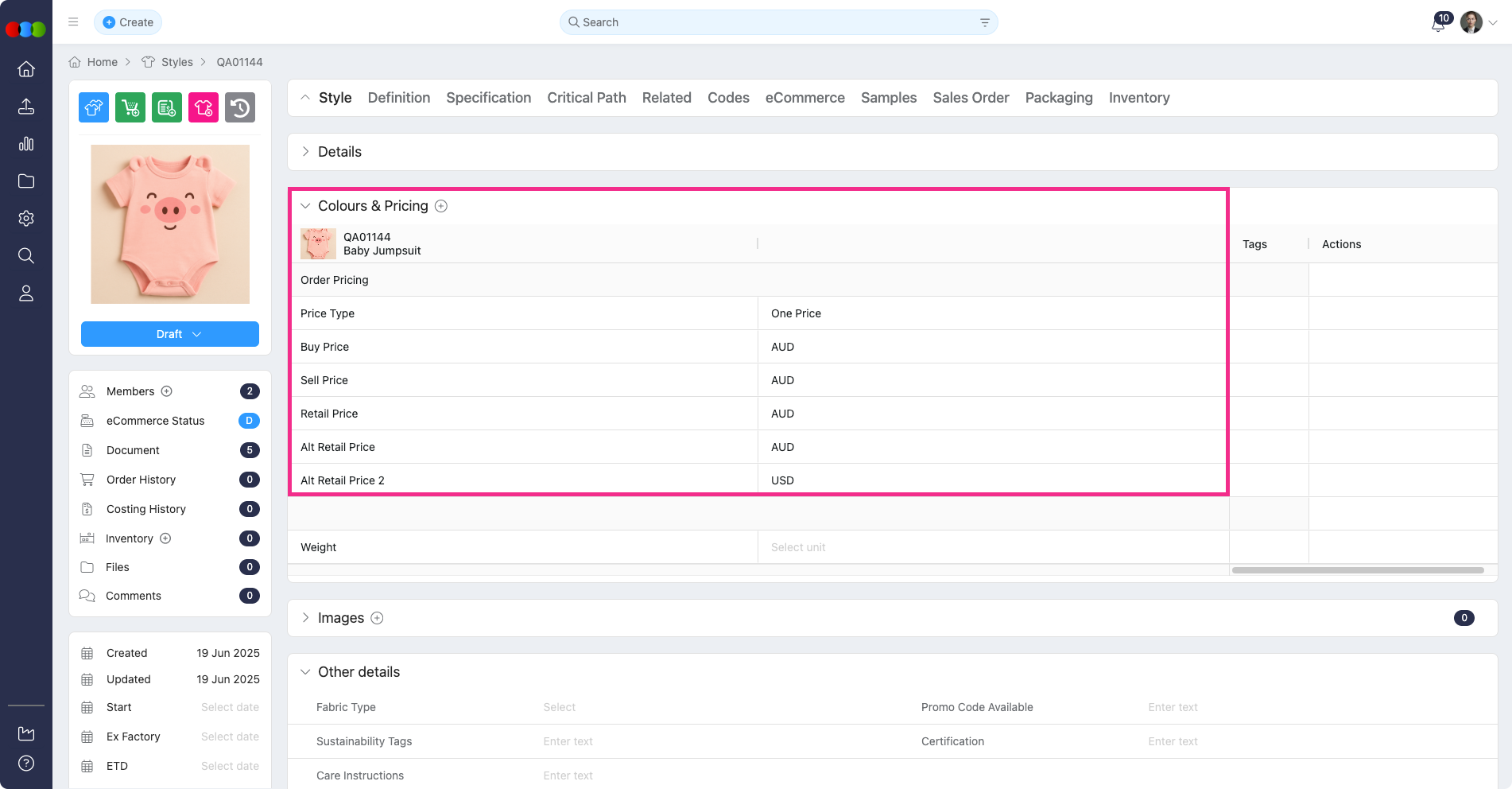Add a colour via Colours & Pricing plus
This screenshot has height=789, width=1512.
coord(441,206)
